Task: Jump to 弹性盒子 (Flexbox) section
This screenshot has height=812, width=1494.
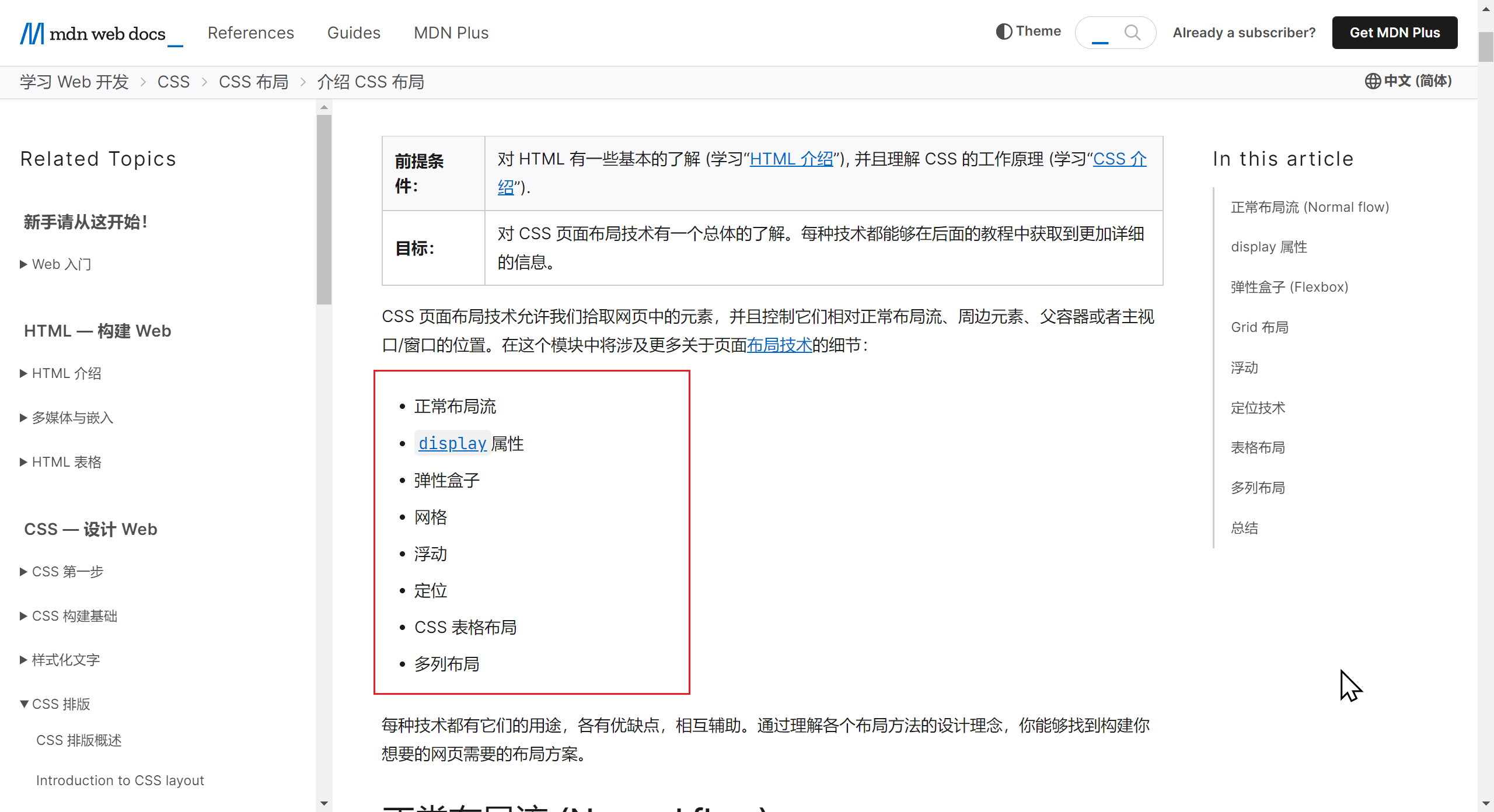Action: tap(1289, 287)
